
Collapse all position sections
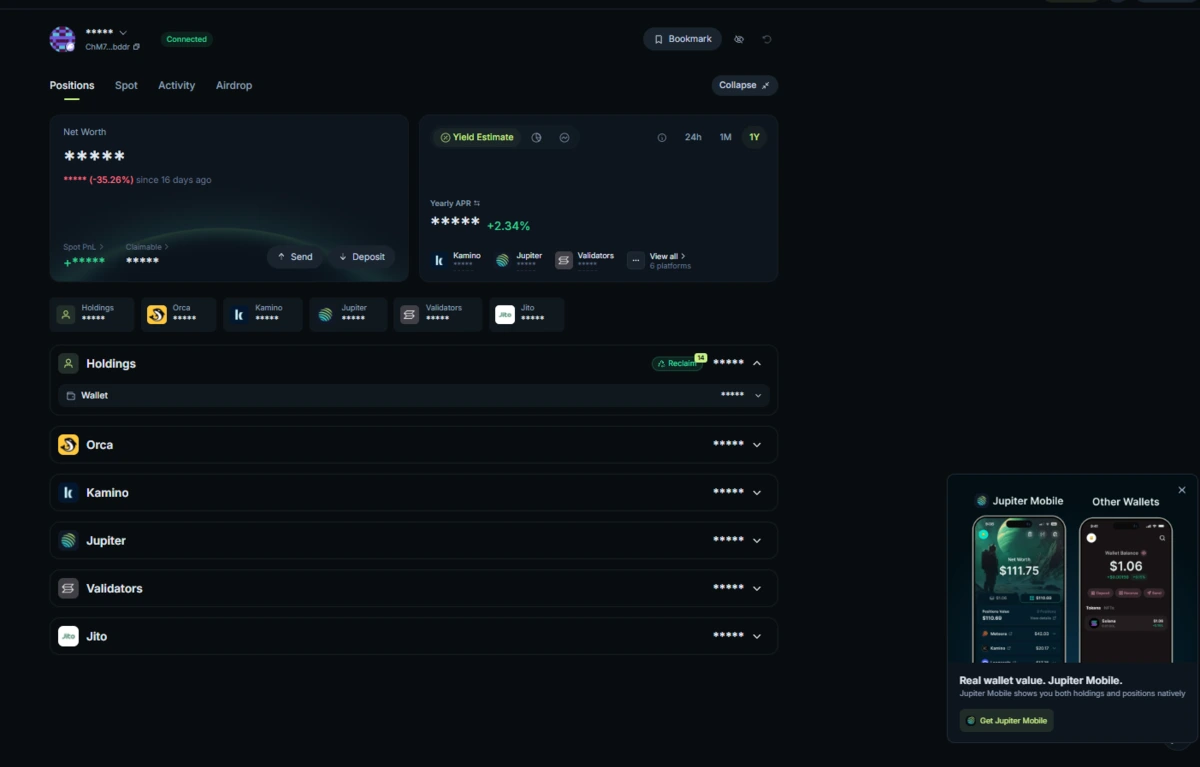pos(745,85)
